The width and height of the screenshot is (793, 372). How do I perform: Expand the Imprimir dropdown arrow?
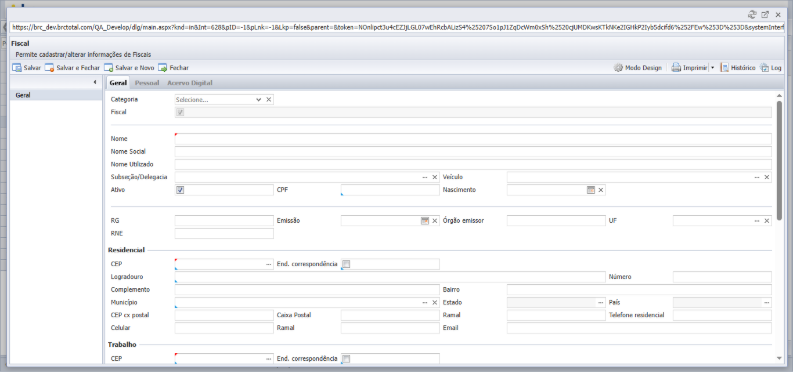coord(712,68)
